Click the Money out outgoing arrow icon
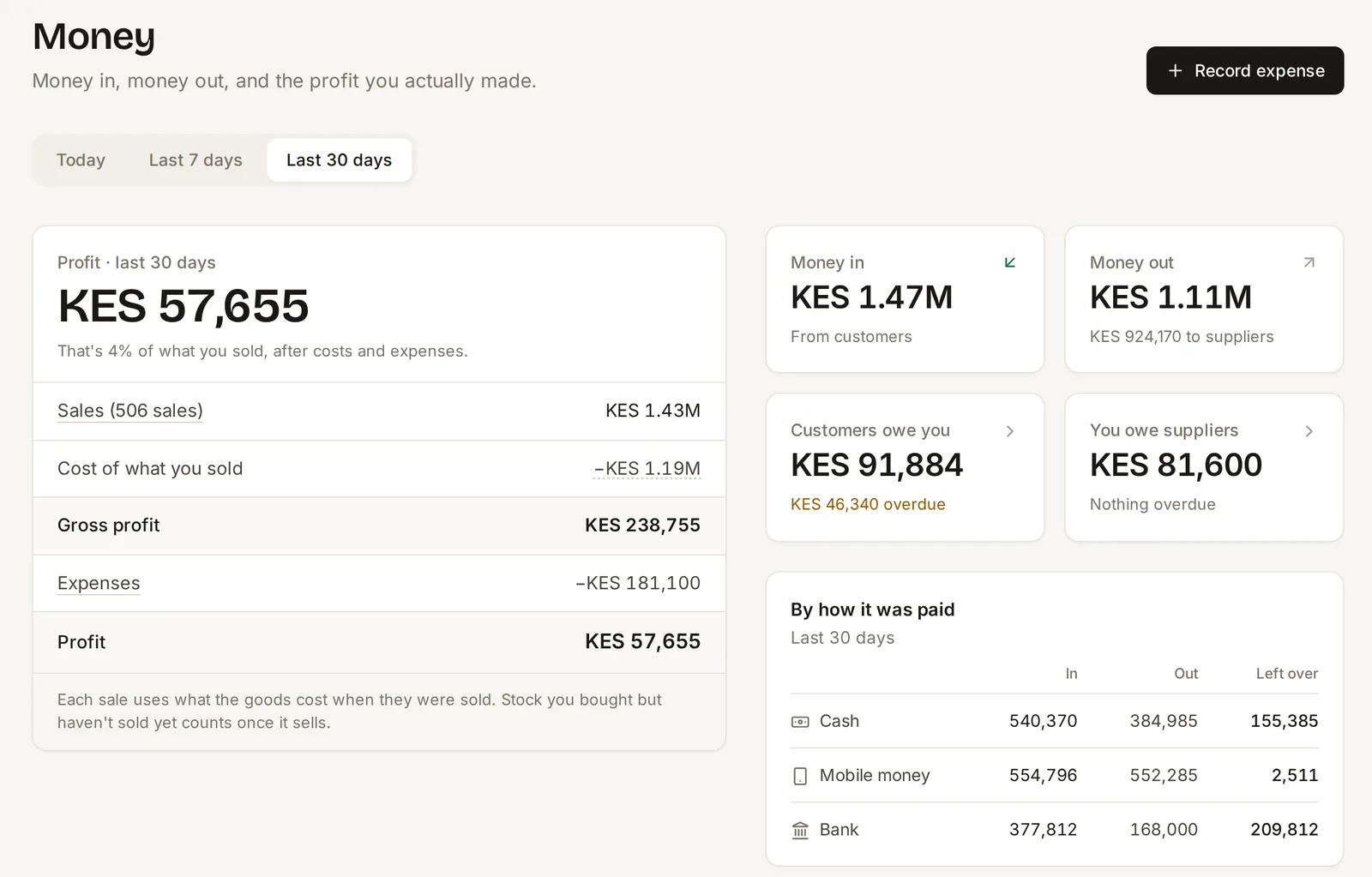The image size is (1372, 877). tap(1309, 262)
